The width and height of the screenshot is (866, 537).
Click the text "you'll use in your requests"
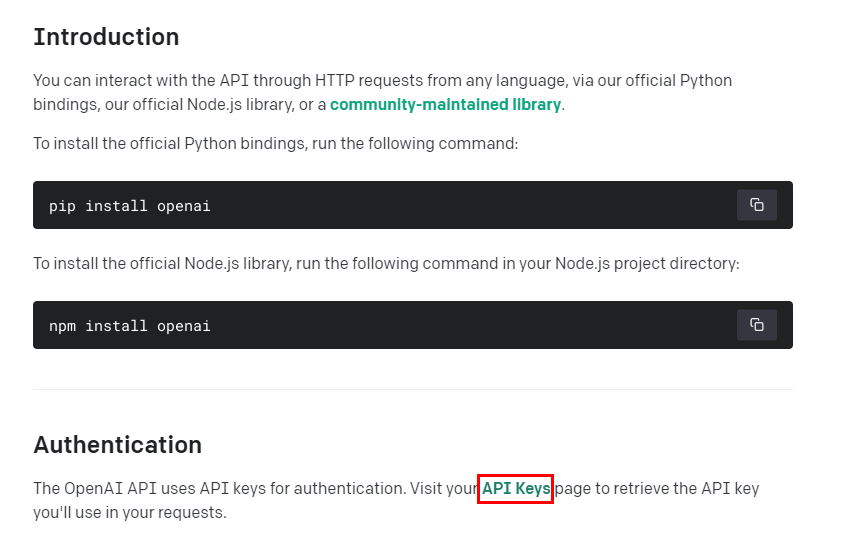[x=130, y=513]
